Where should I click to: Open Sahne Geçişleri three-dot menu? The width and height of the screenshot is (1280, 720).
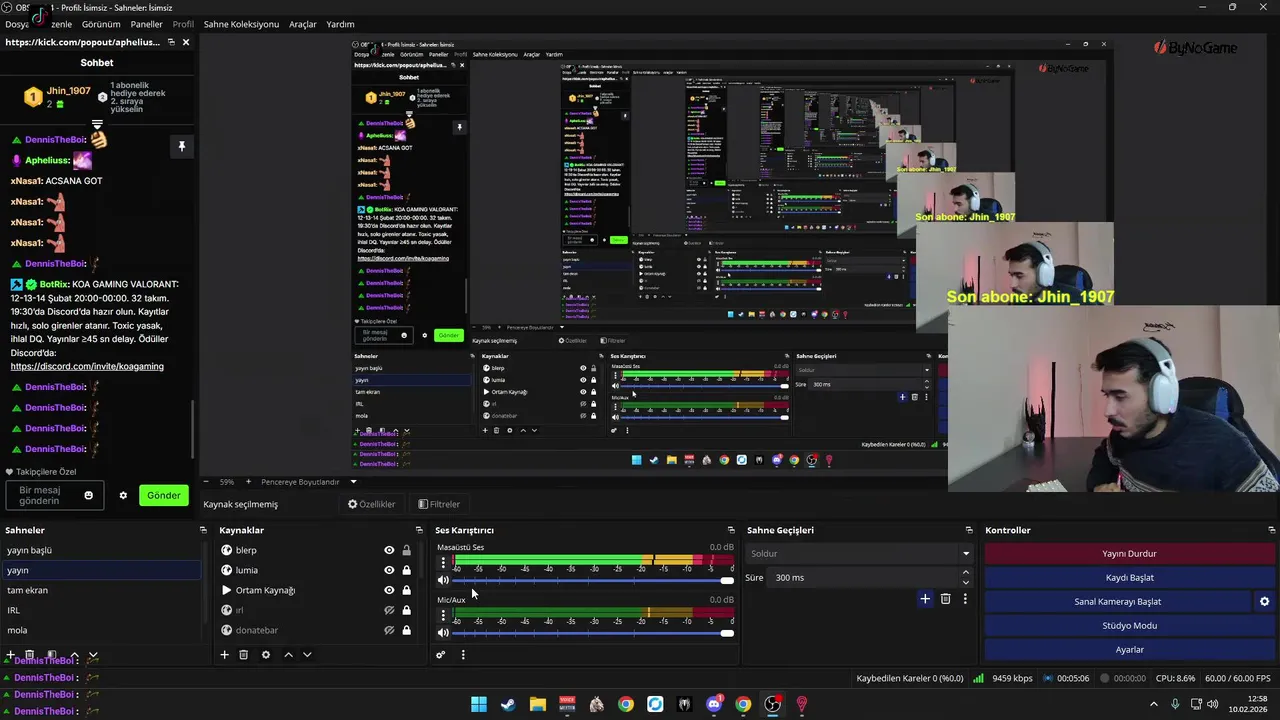pos(965,599)
